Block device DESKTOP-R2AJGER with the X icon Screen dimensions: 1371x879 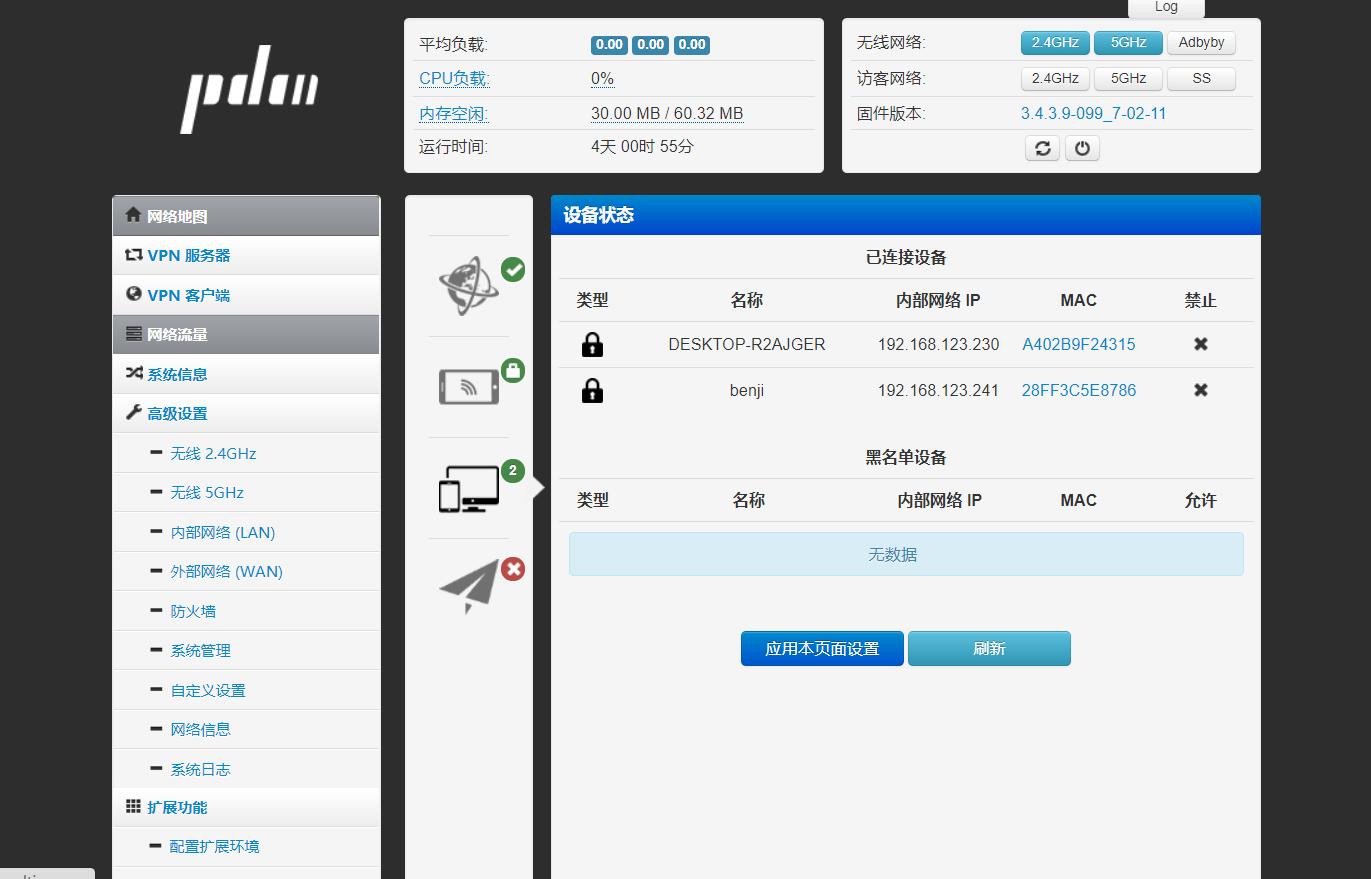(1201, 344)
